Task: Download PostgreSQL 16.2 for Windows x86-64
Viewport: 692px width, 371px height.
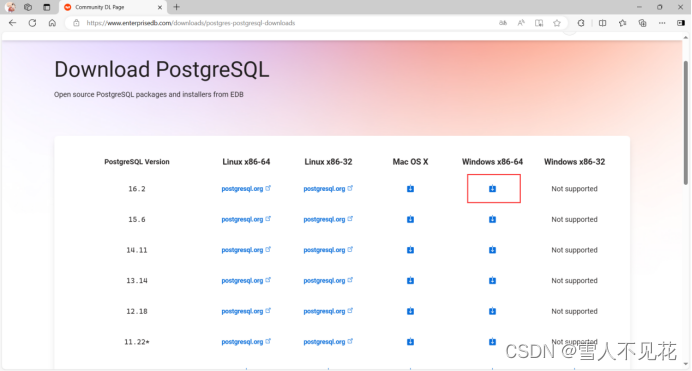Action: (x=492, y=189)
